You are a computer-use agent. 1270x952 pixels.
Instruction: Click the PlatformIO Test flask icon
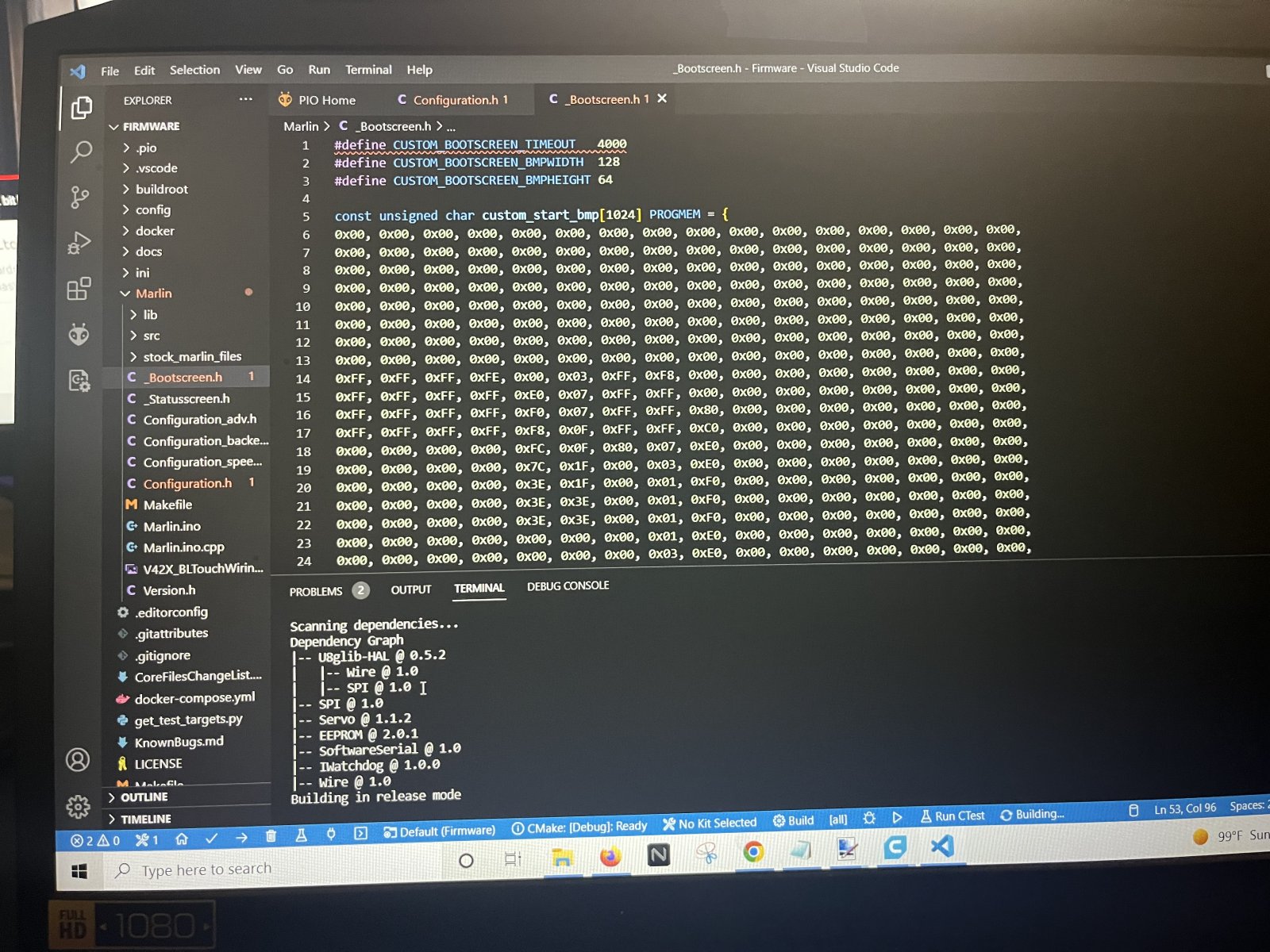(x=301, y=835)
